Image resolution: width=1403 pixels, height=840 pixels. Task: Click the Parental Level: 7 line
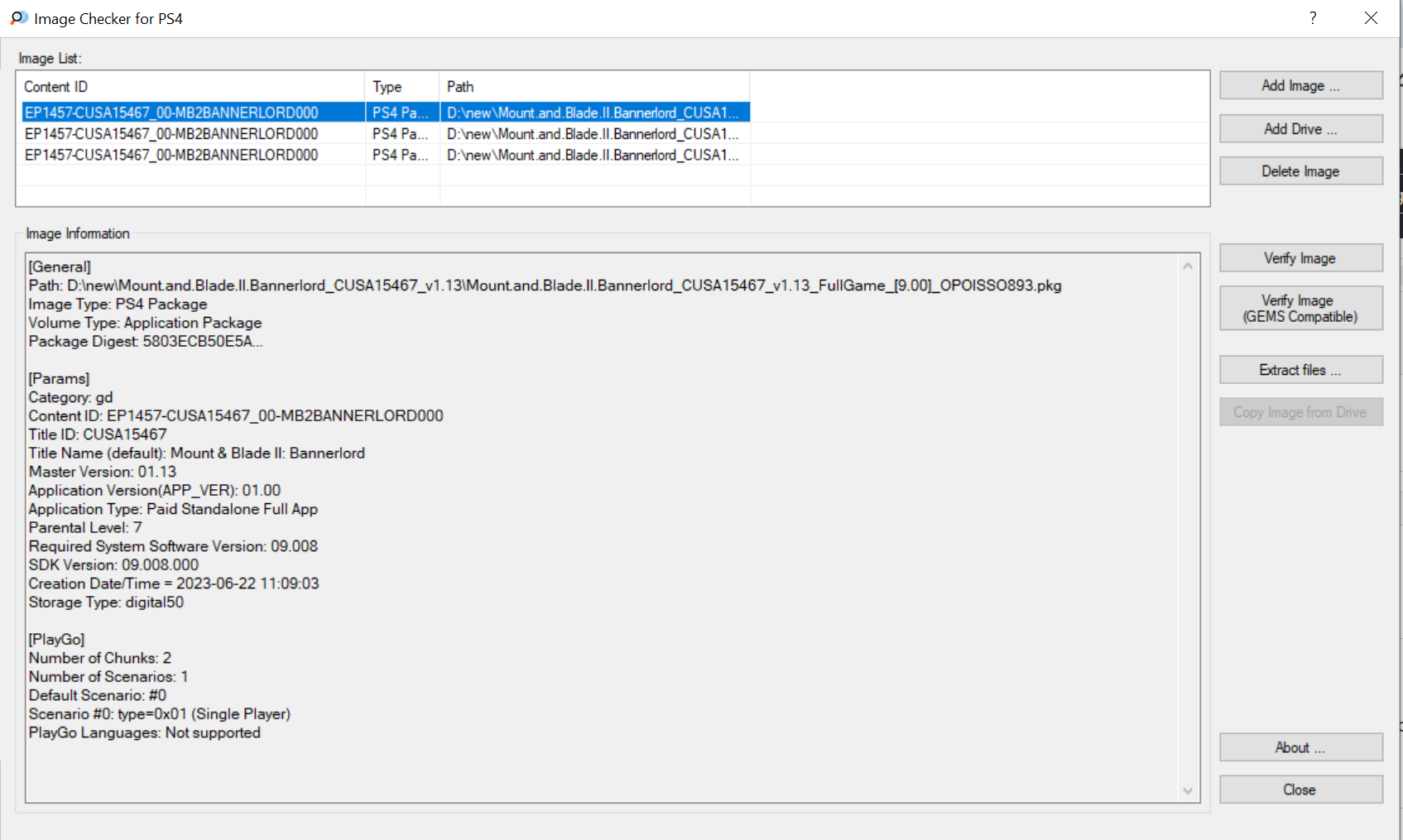pyautogui.click(x=85, y=527)
